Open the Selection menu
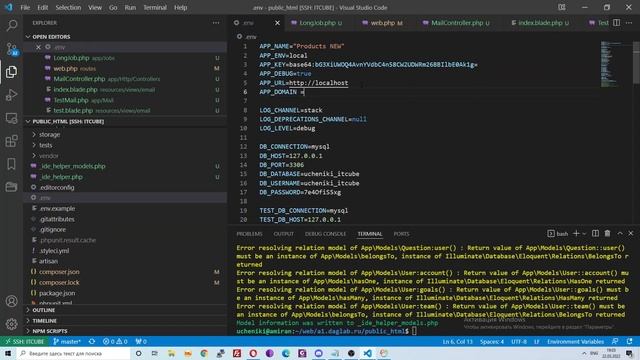 click(x=68, y=7)
